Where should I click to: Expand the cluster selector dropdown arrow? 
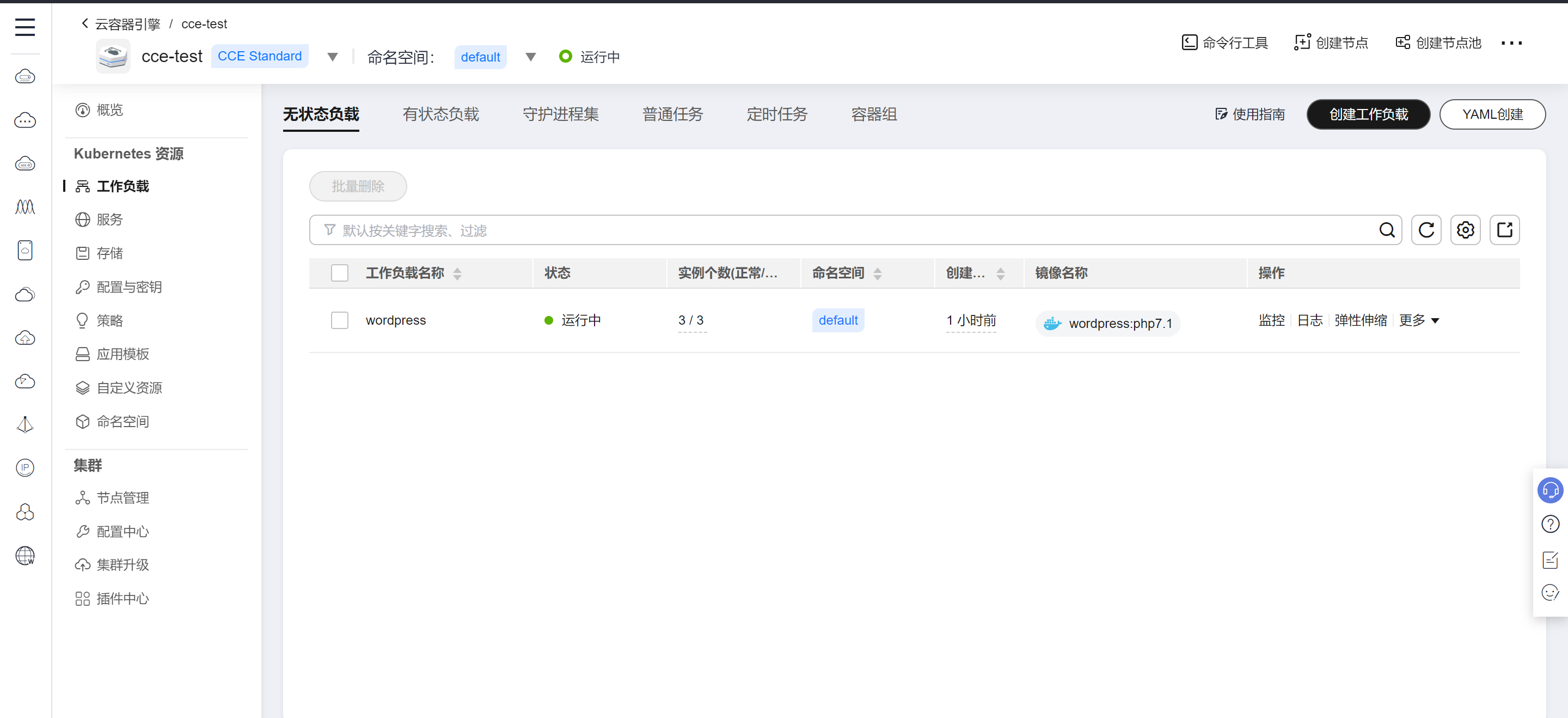[332, 57]
